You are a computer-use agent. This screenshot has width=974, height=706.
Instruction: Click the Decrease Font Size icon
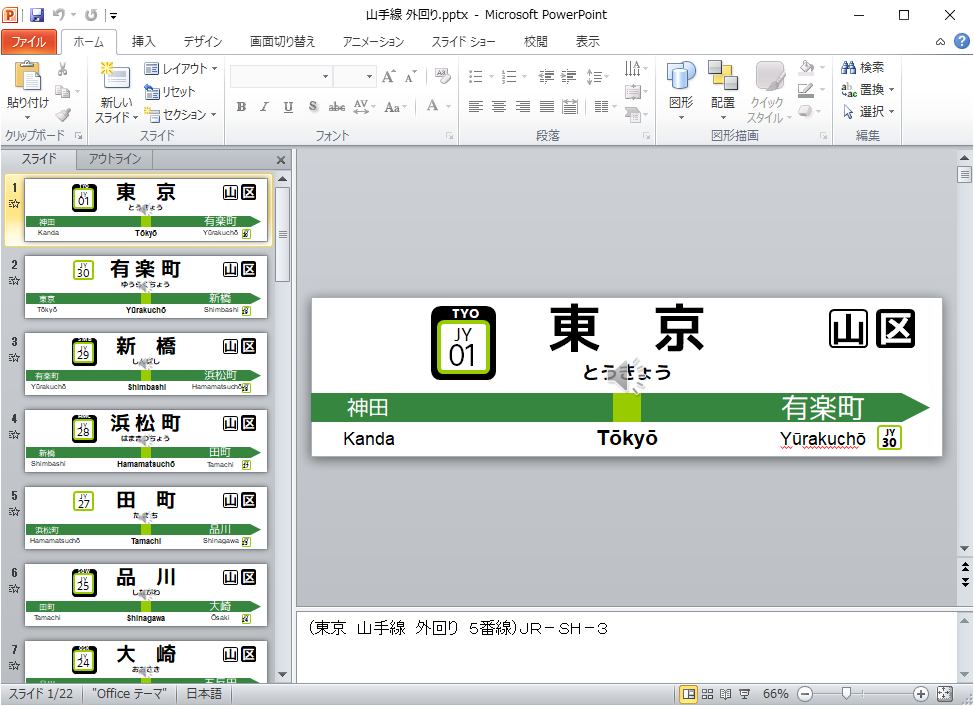click(411, 76)
